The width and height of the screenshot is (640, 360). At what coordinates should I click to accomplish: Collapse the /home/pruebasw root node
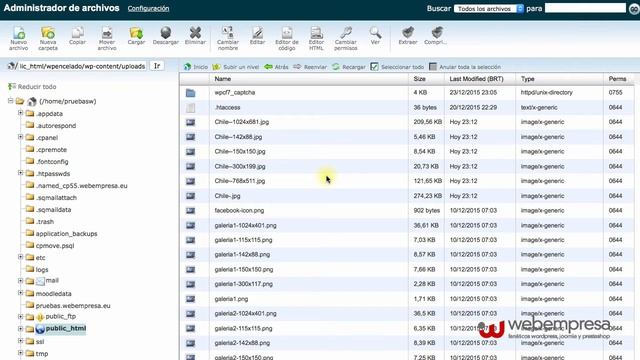coord(11,100)
